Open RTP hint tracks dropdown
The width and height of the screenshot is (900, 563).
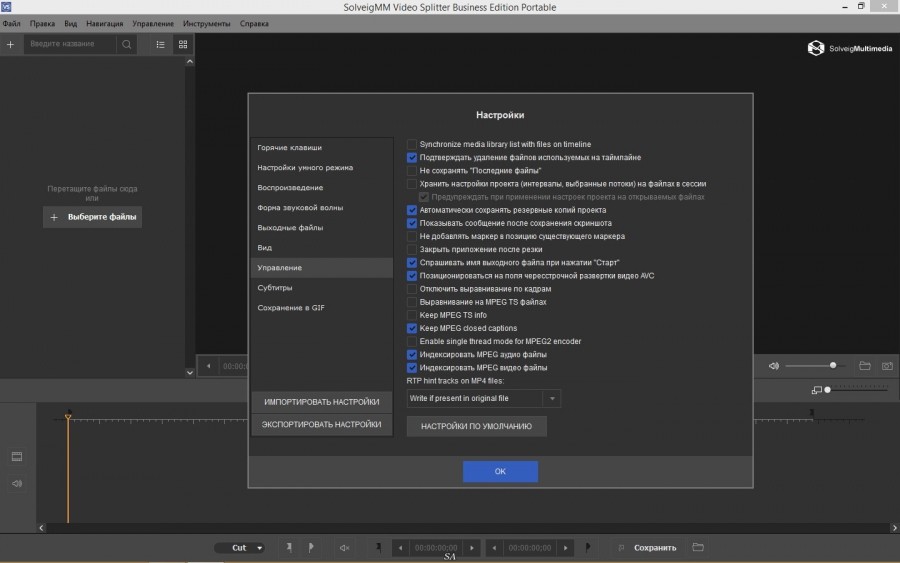point(483,398)
